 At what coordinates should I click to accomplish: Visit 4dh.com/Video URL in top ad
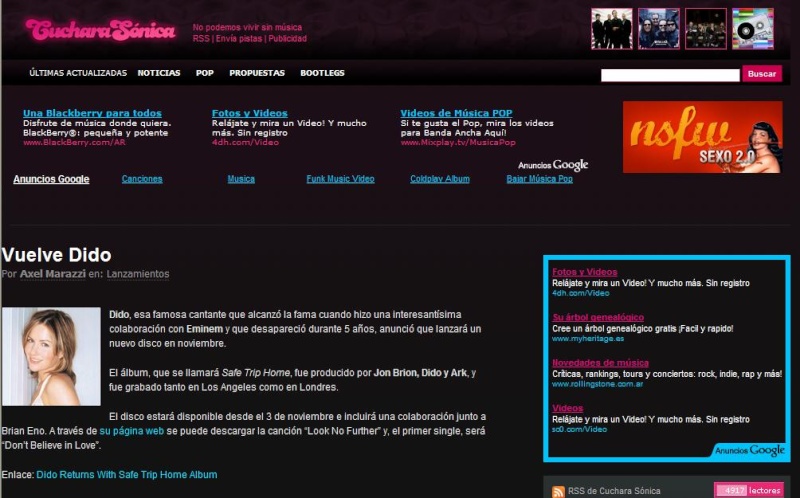click(245, 142)
